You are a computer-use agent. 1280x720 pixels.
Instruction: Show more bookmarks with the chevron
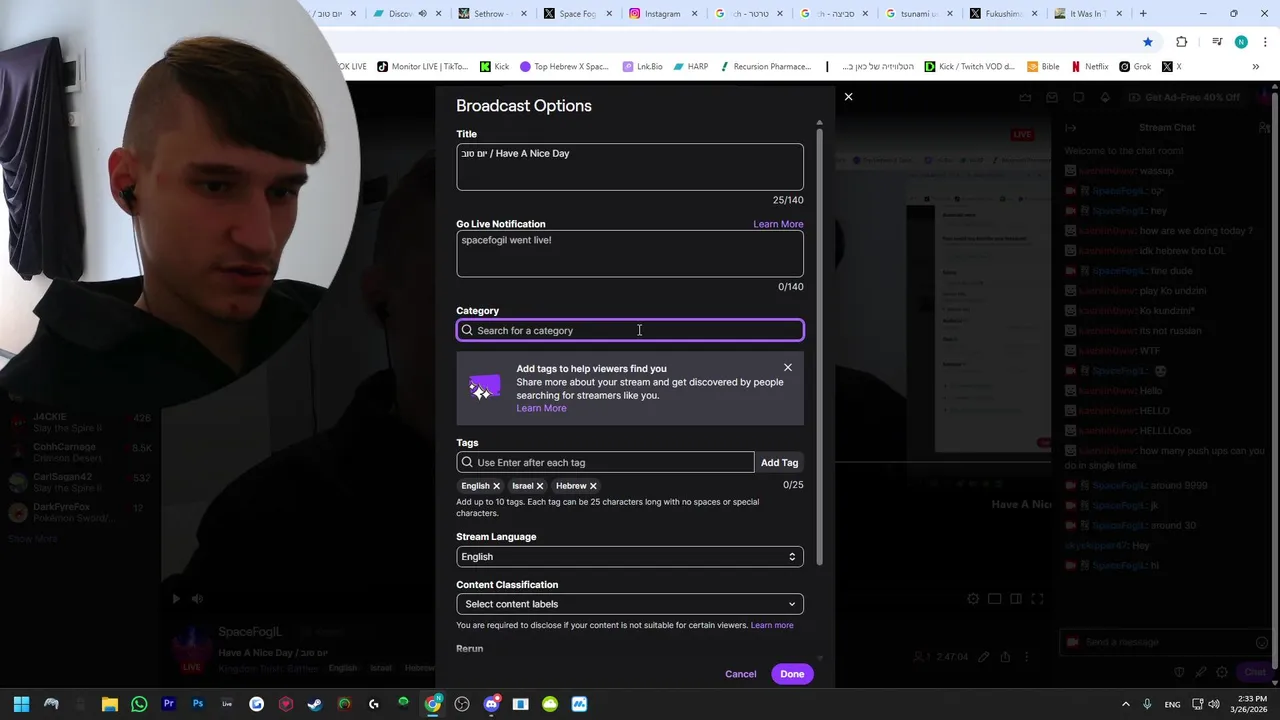click(x=1256, y=67)
